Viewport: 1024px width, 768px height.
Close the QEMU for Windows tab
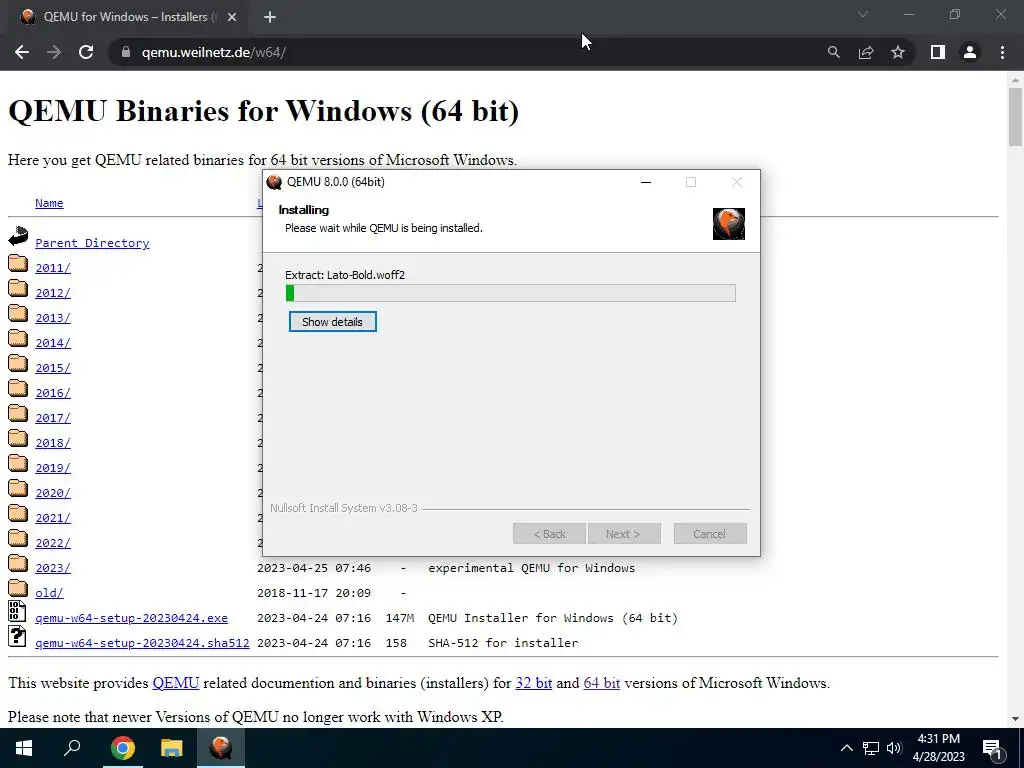pyautogui.click(x=232, y=17)
